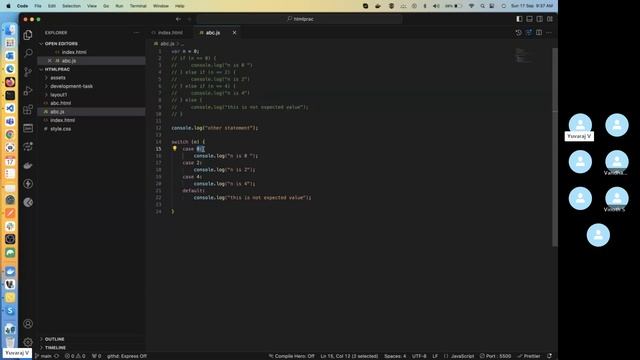
Task: Expand the assets folder
Action: coord(58,78)
